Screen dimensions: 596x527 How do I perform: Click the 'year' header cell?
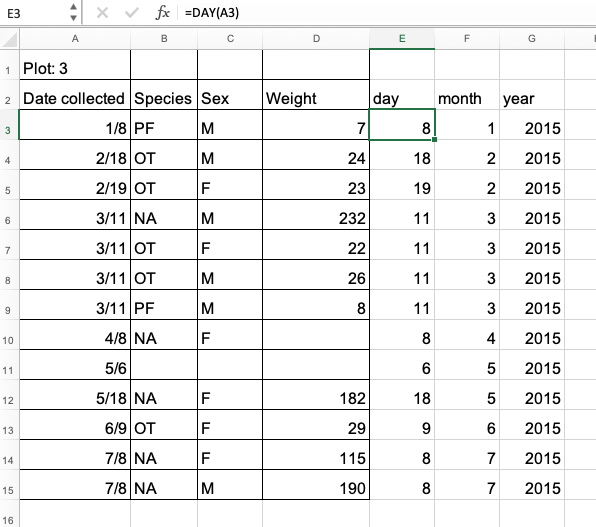(532, 95)
